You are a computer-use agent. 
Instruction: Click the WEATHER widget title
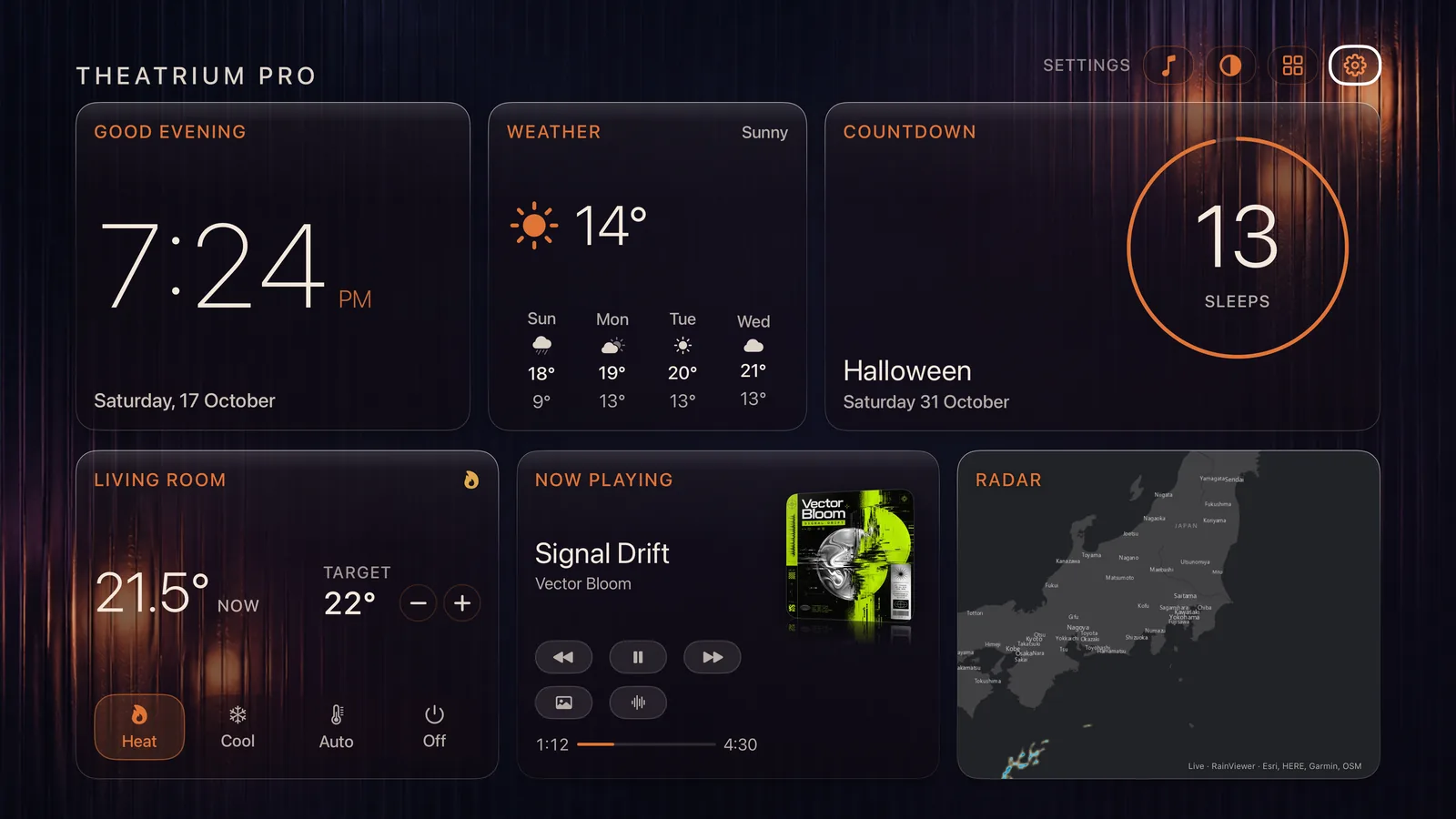click(554, 132)
